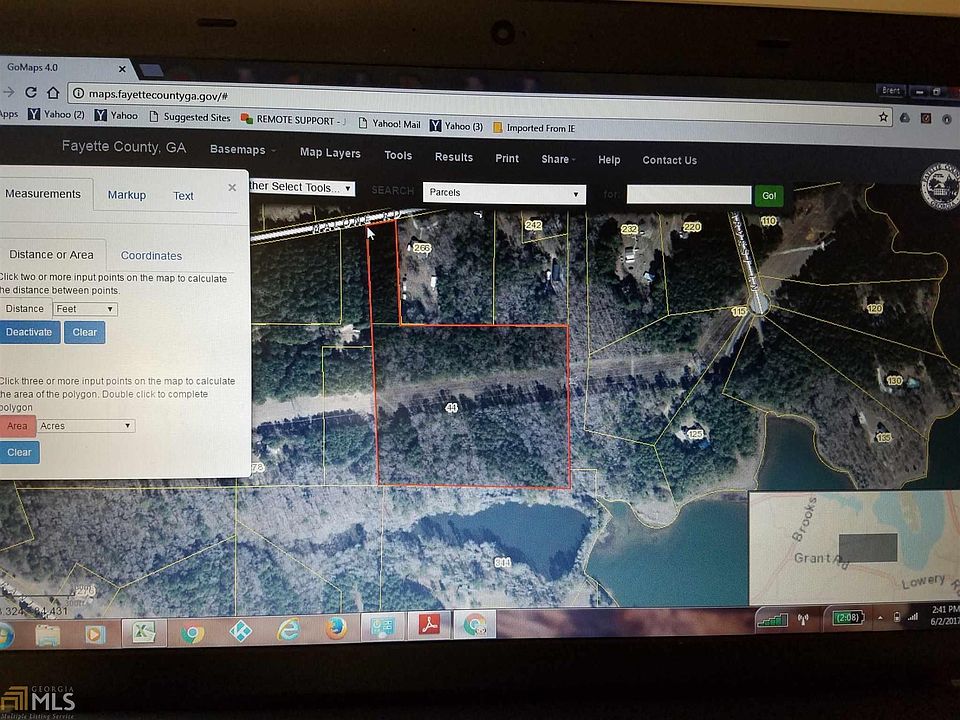This screenshot has width=960, height=720.
Task: Expand the Parcels search layer dropdown
Action: [503, 193]
